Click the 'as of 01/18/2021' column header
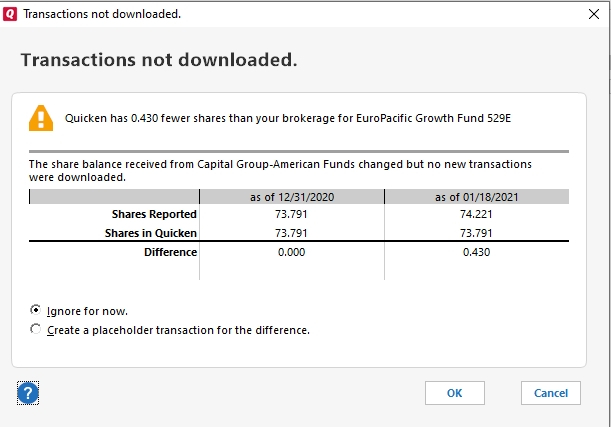The height and width of the screenshot is (427, 611). tap(477, 197)
